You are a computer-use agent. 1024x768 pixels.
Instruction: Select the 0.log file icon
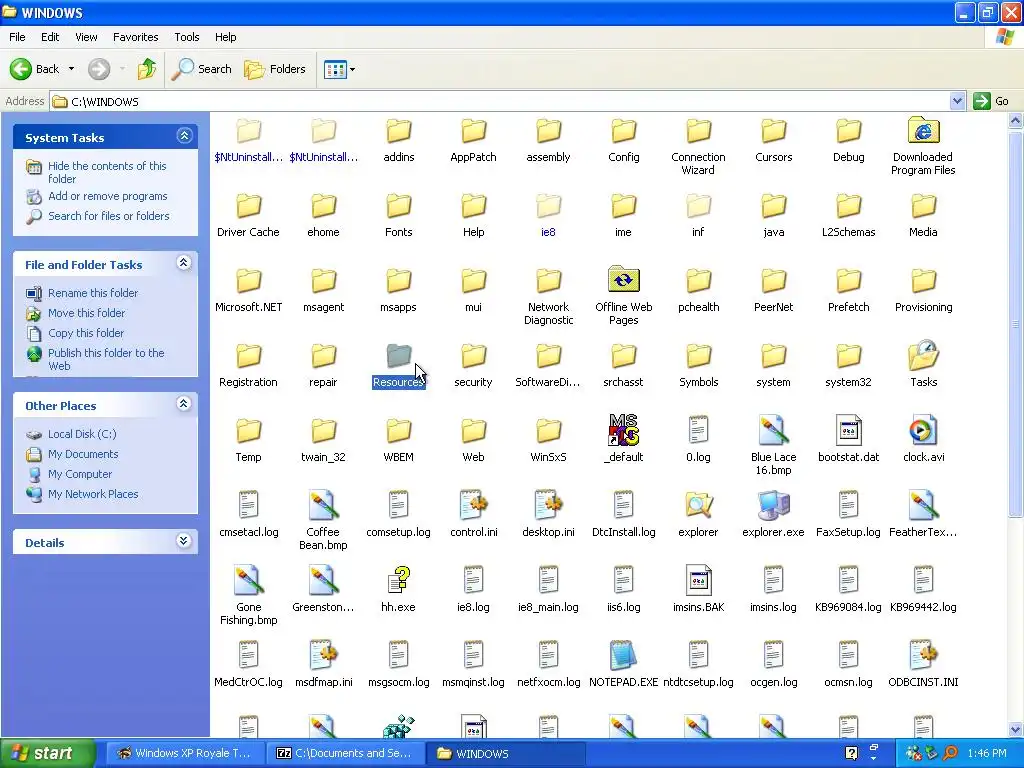698,430
